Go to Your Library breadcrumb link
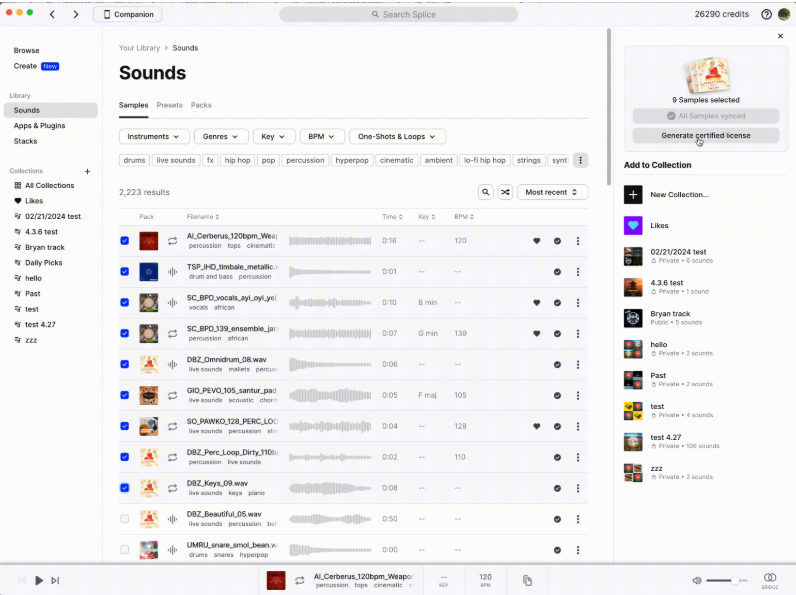This screenshot has width=796, height=595. pyautogui.click(x=140, y=48)
